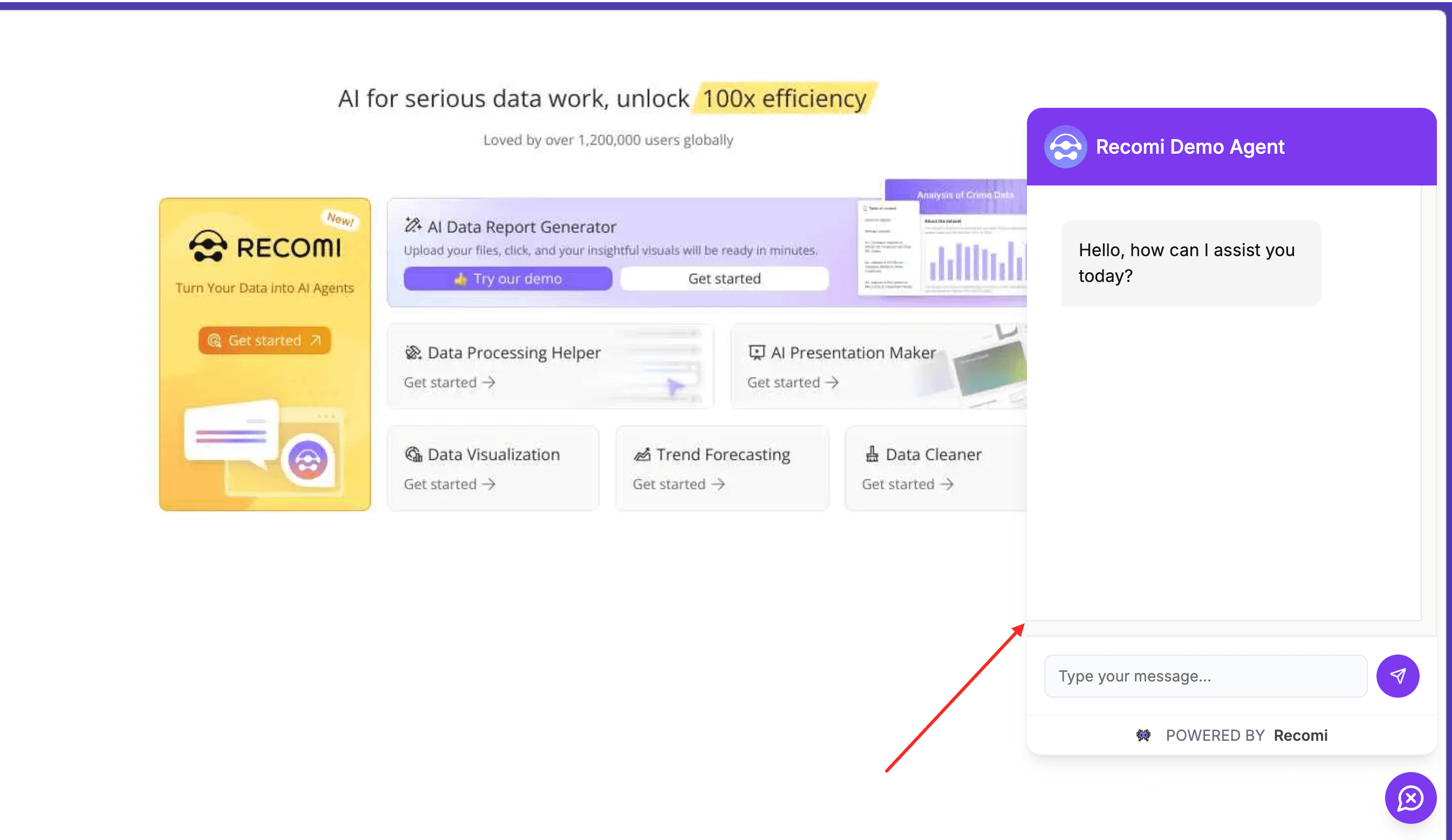Click the orange Get started button
This screenshot has width=1452, height=840.
click(264, 341)
